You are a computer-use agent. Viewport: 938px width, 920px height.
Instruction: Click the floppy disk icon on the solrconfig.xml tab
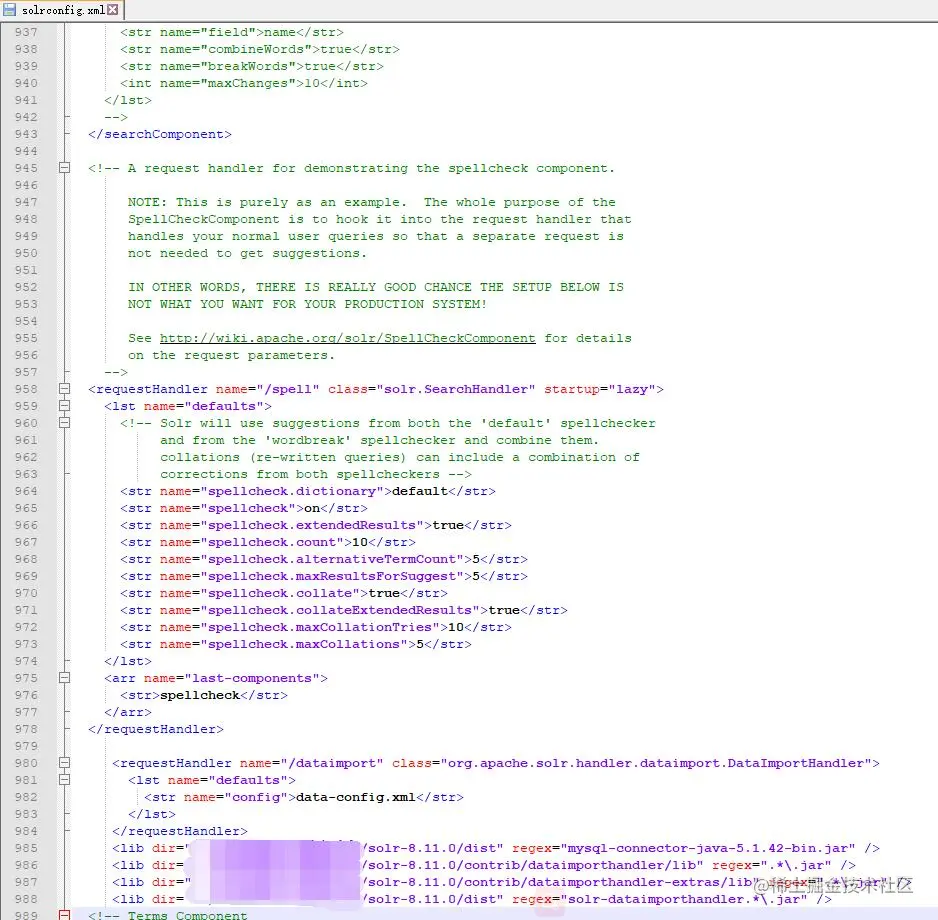(11, 10)
